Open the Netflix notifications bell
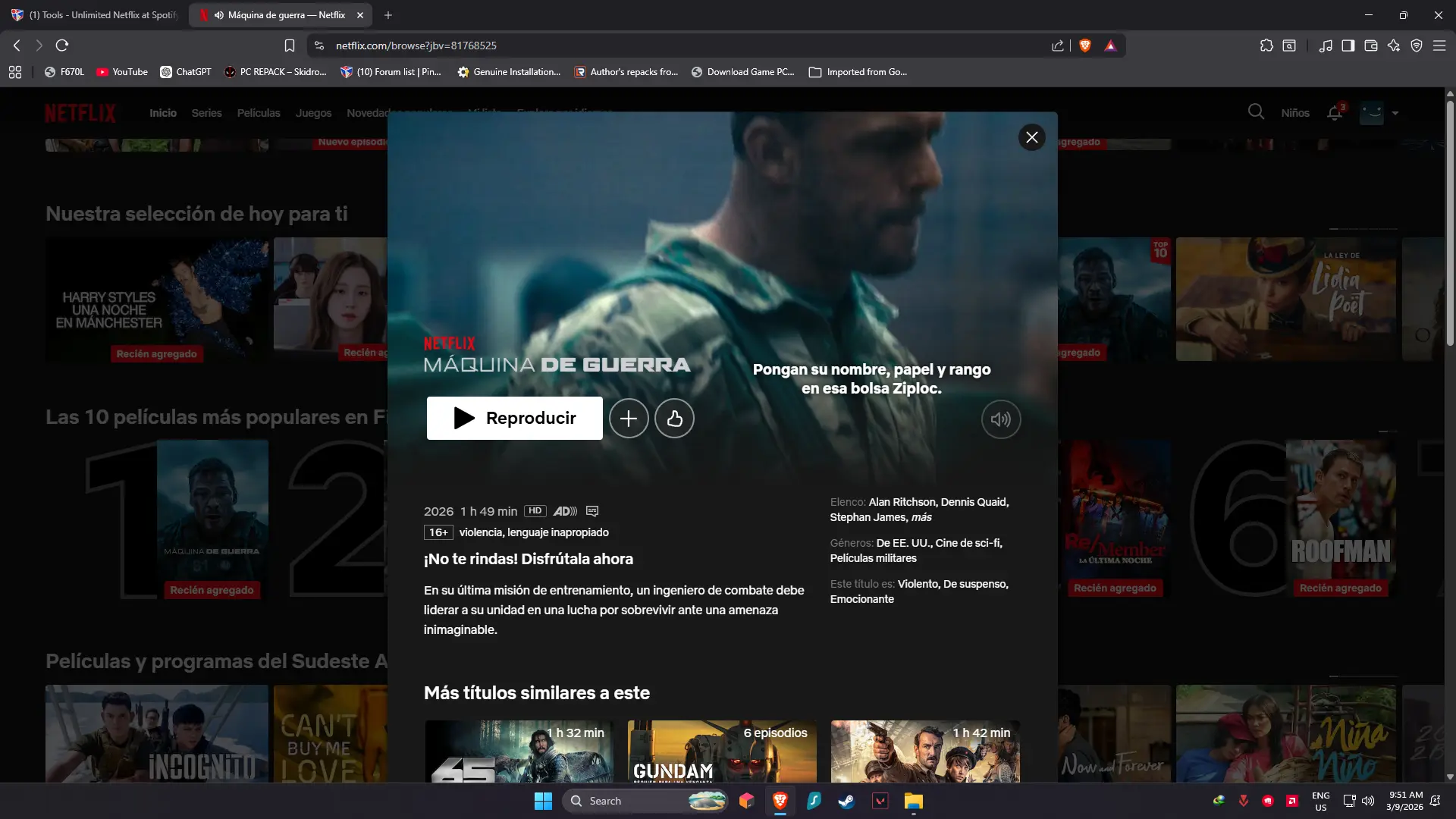This screenshot has height=819, width=1456. (1335, 112)
